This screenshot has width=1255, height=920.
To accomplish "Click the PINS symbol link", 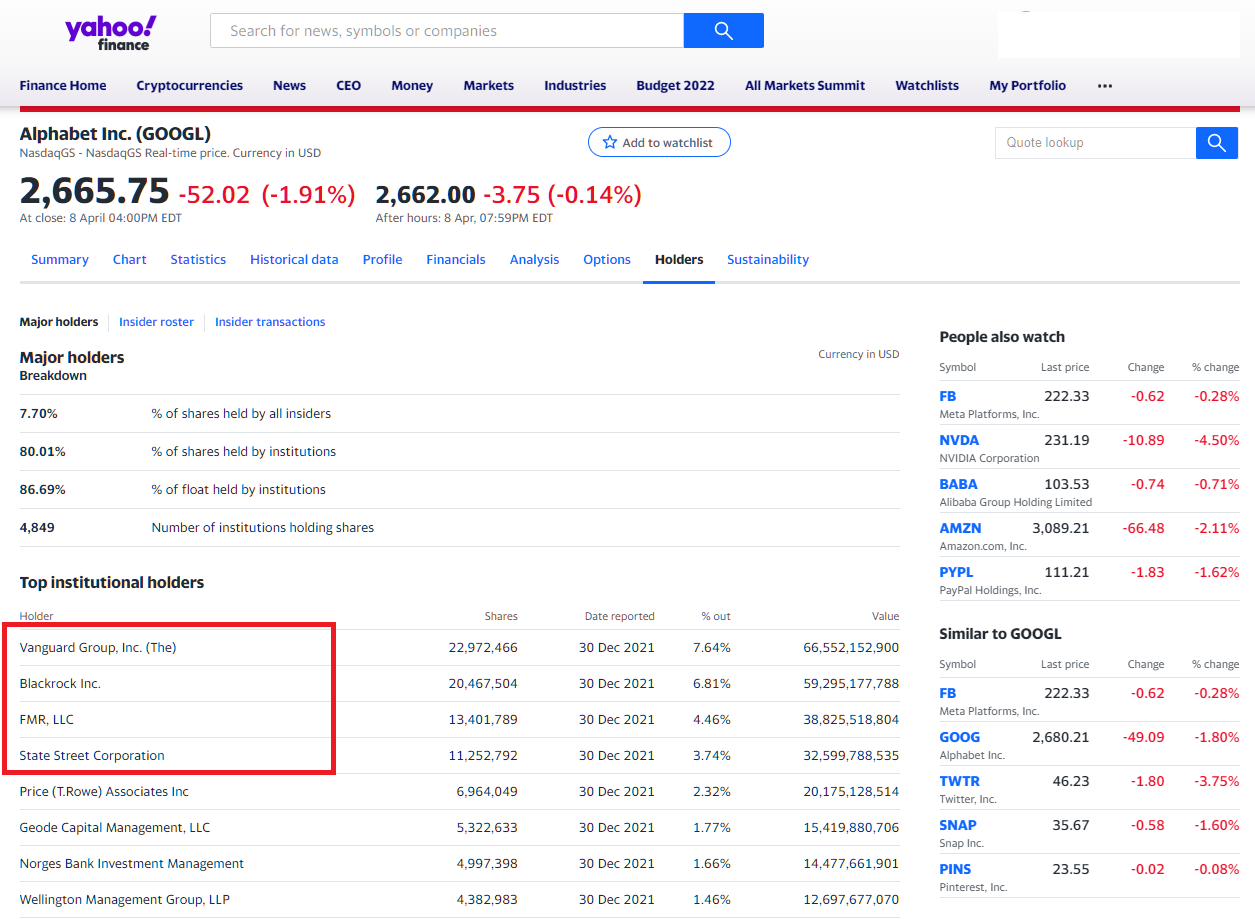I will tap(955, 870).
